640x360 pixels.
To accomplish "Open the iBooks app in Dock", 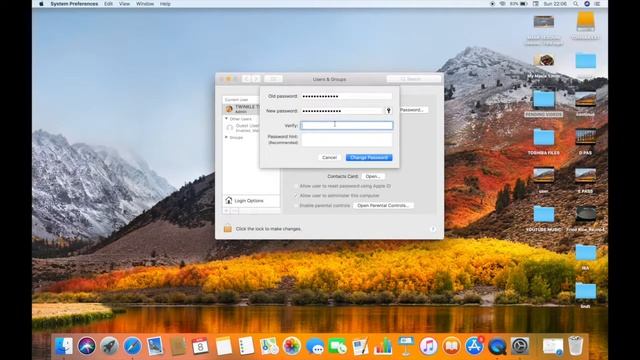I will tap(451, 347).
